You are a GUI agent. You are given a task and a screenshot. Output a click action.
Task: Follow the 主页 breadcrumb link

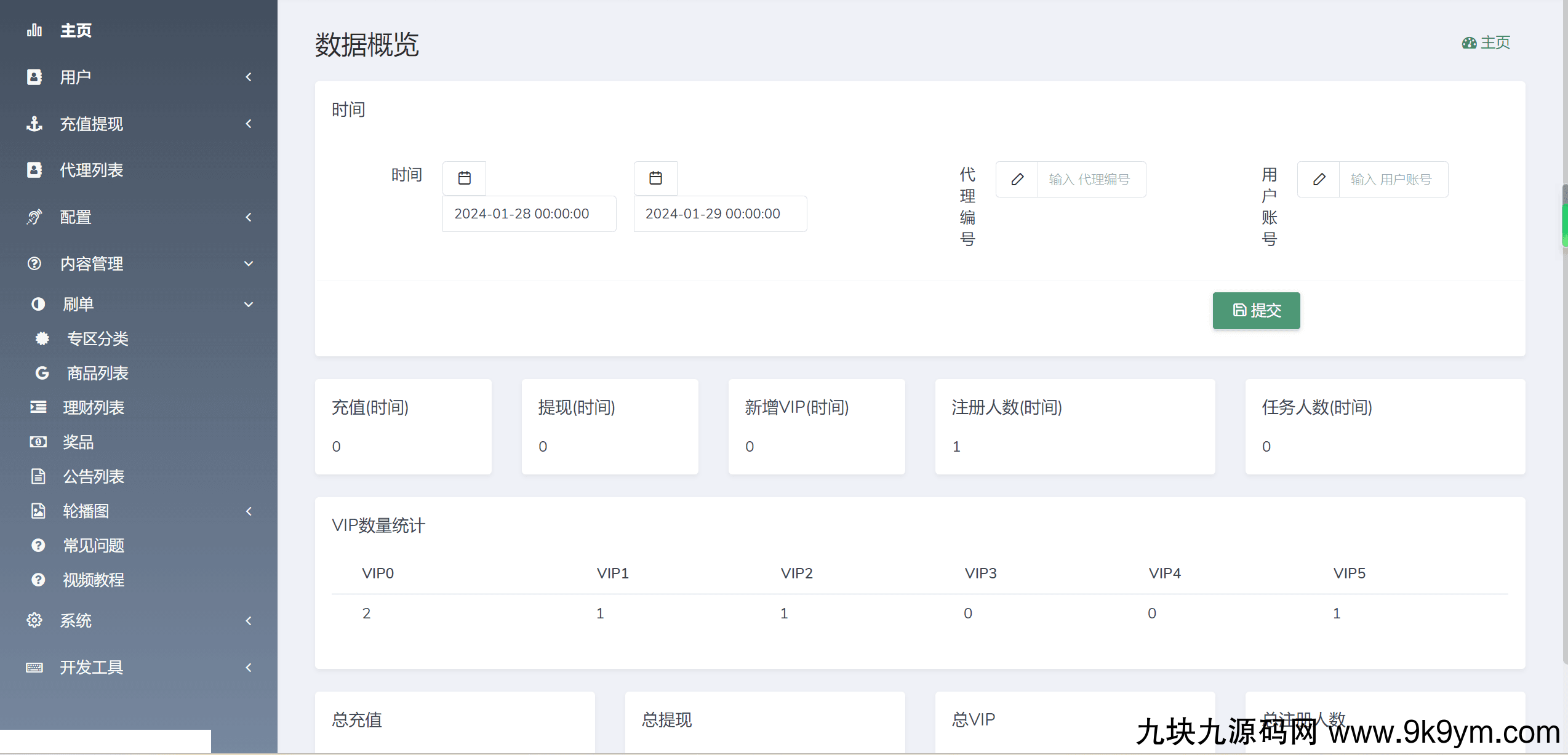(1495, 42)
